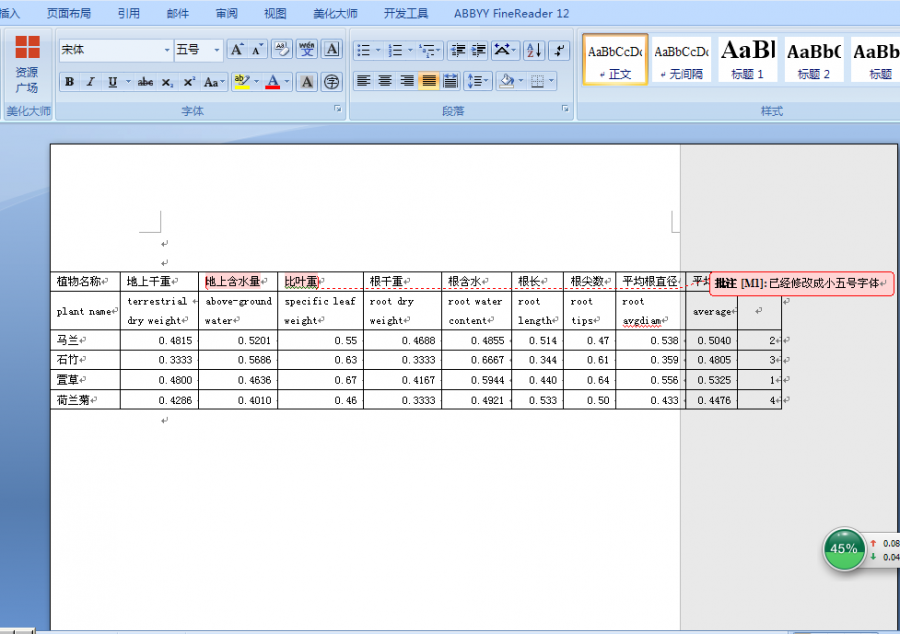Apply text highlight color marker
900x634 pixels.
(x=242, y=82)
